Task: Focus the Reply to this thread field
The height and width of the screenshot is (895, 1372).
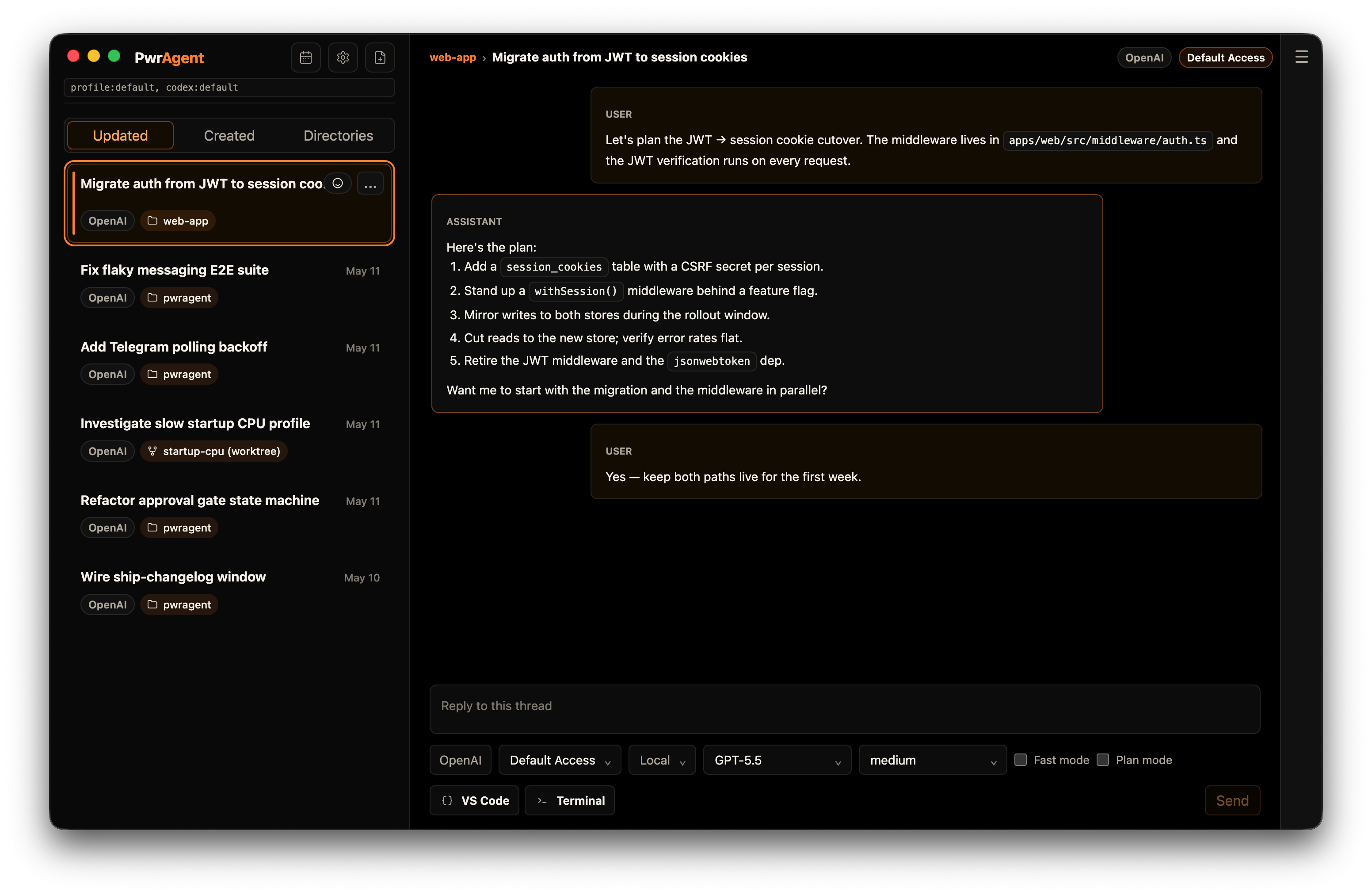Action: (845, 709)
